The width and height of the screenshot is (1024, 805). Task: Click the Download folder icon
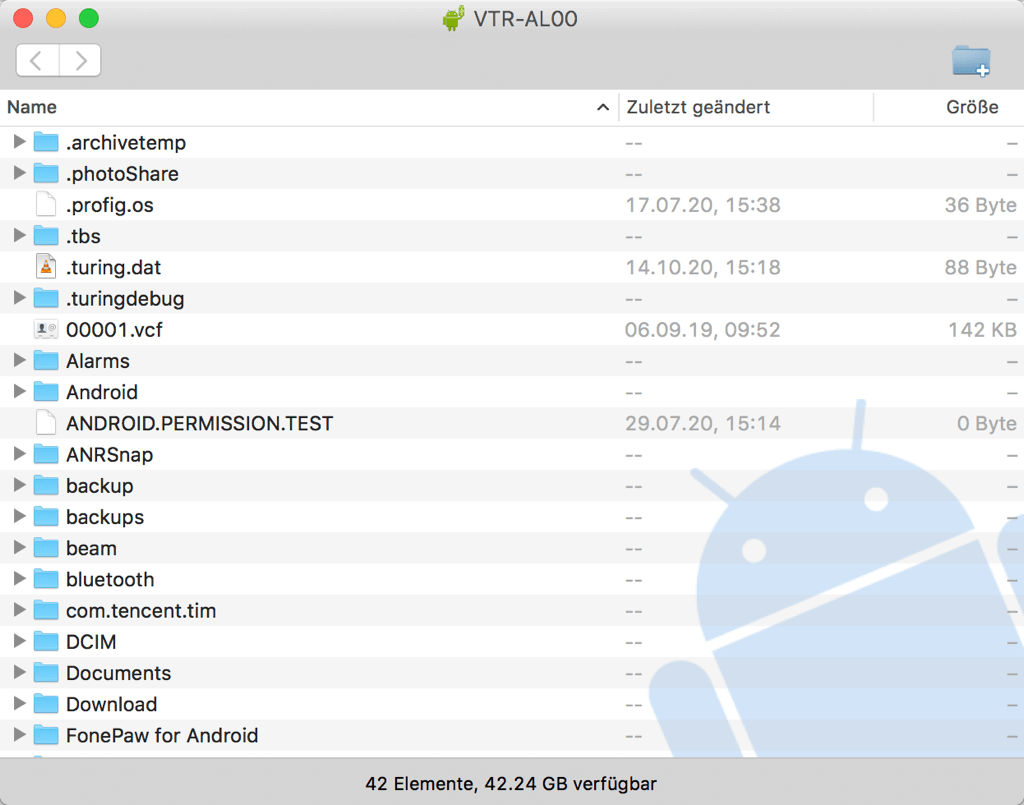click(x=46, y=704)
